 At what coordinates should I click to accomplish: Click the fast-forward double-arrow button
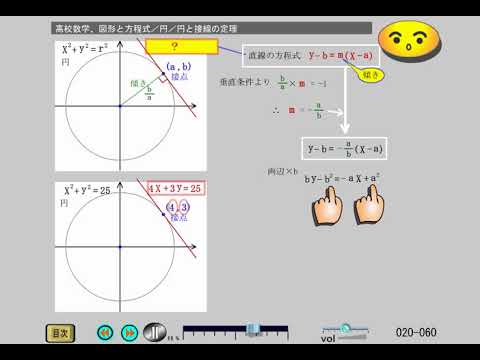[x=129, y=332]
